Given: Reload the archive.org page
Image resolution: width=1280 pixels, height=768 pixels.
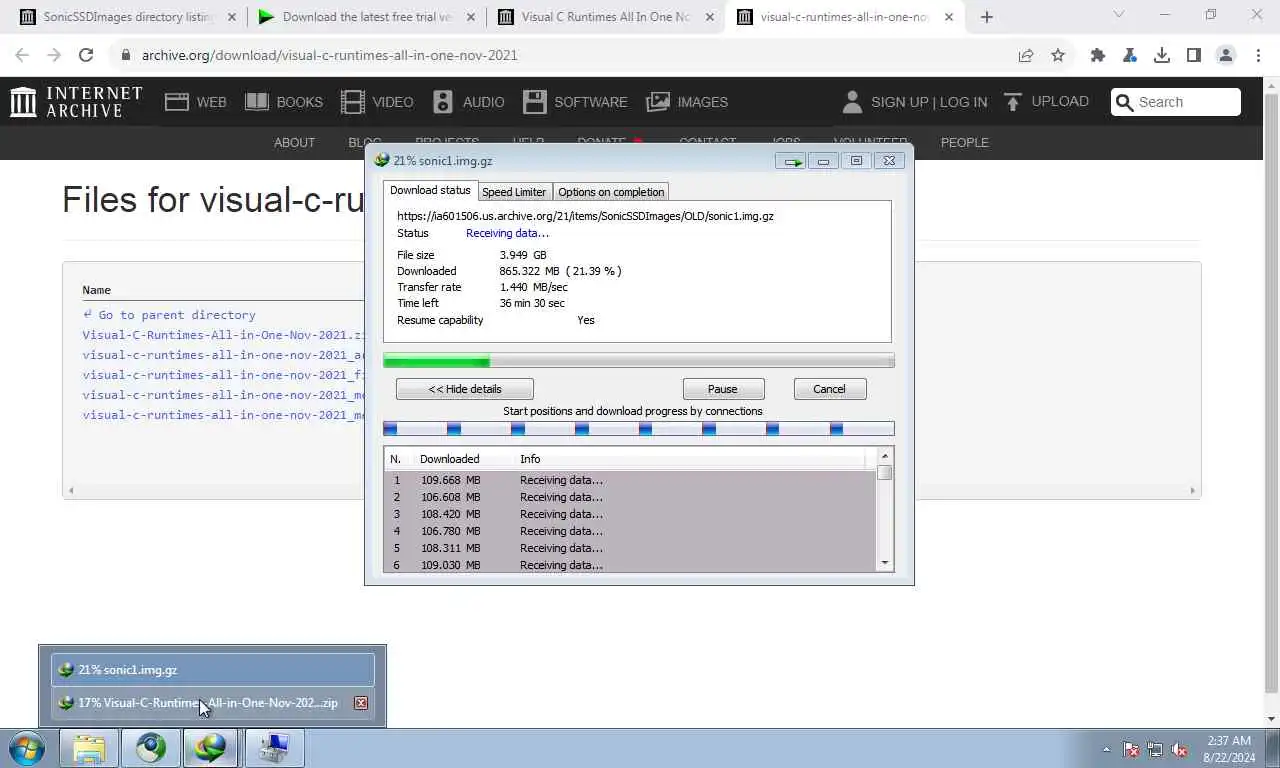Looking at the screenshot, I should point(86,55).
